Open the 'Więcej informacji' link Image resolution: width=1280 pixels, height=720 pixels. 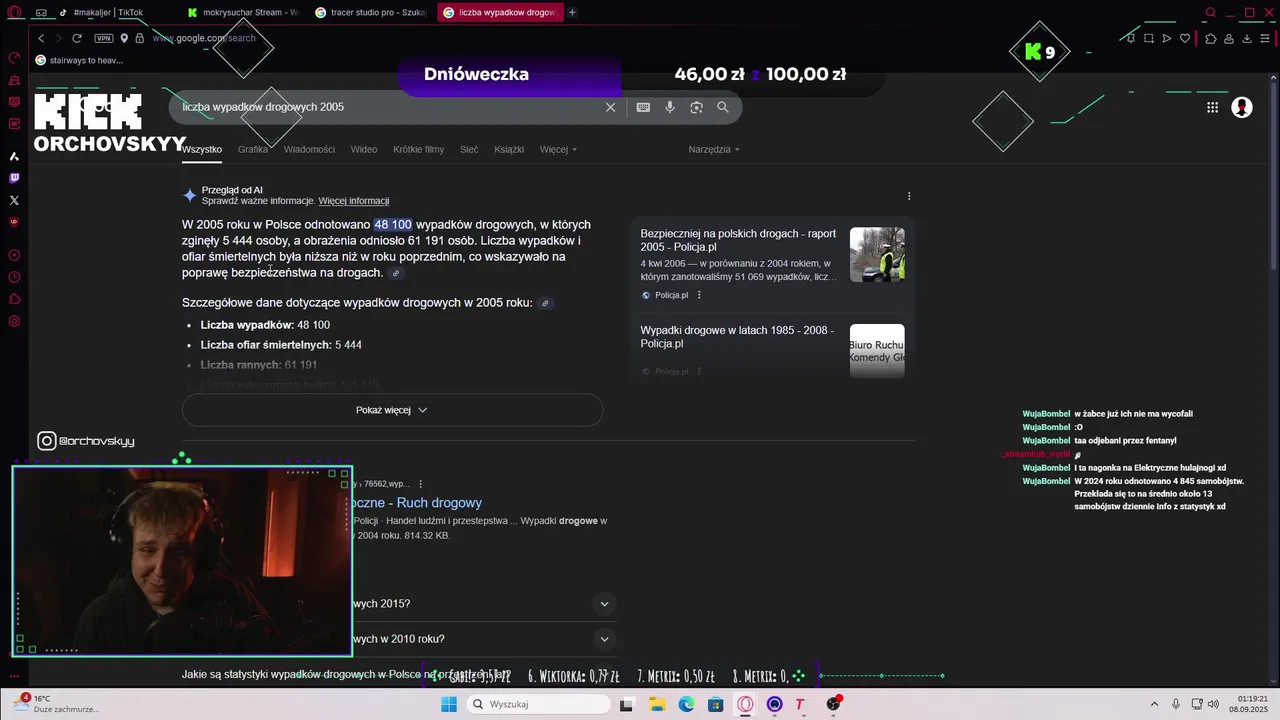(354, 201)
